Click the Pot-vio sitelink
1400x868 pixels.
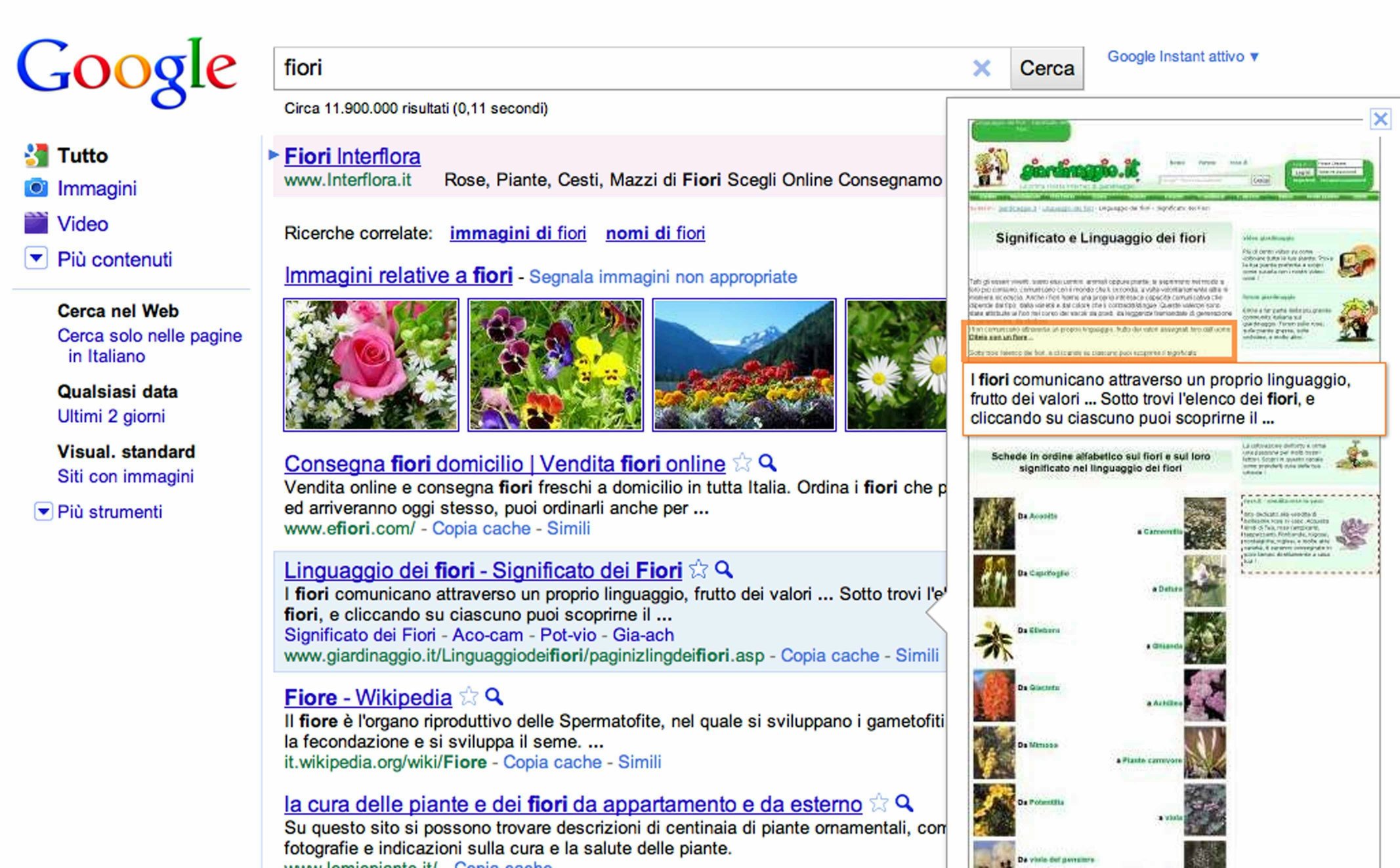568,635
